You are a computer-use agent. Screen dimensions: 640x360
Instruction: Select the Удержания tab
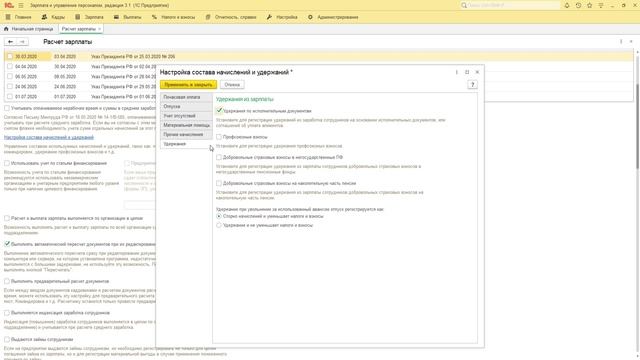coord(186,144)
